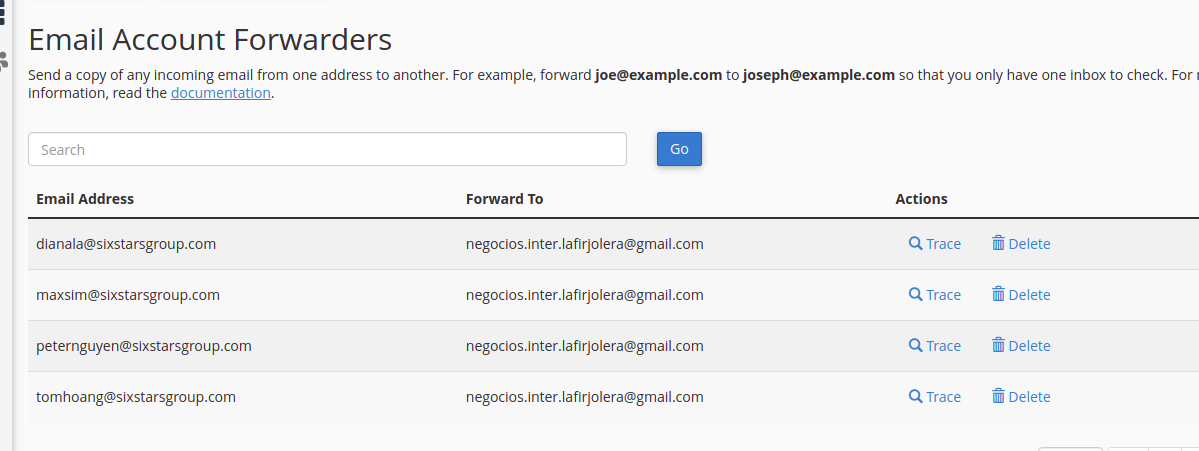Open the user manager sidebar icon
This screenshot has height=451, width=1199.
[x=3, y=61]
